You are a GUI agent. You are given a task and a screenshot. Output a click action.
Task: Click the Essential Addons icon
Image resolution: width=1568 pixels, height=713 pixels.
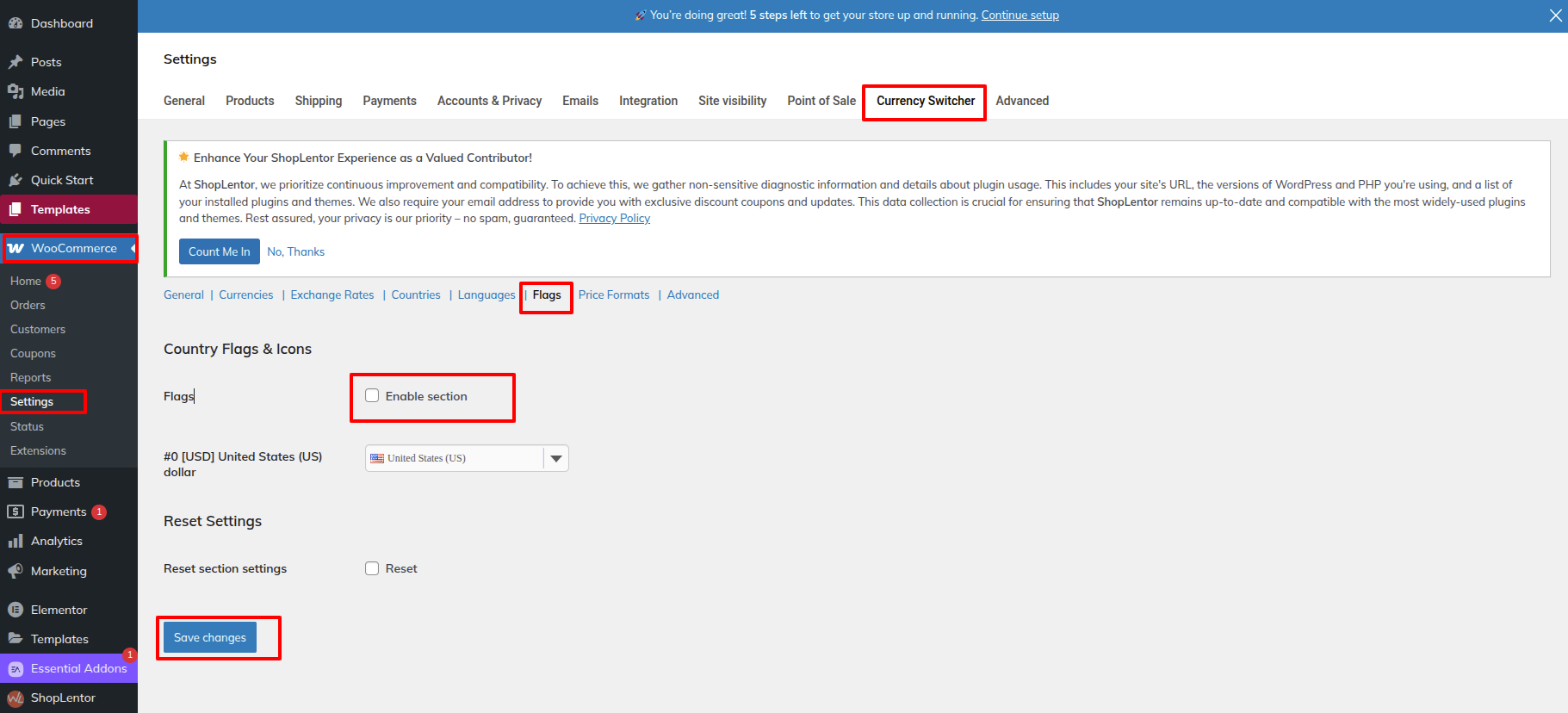[15, 669]
